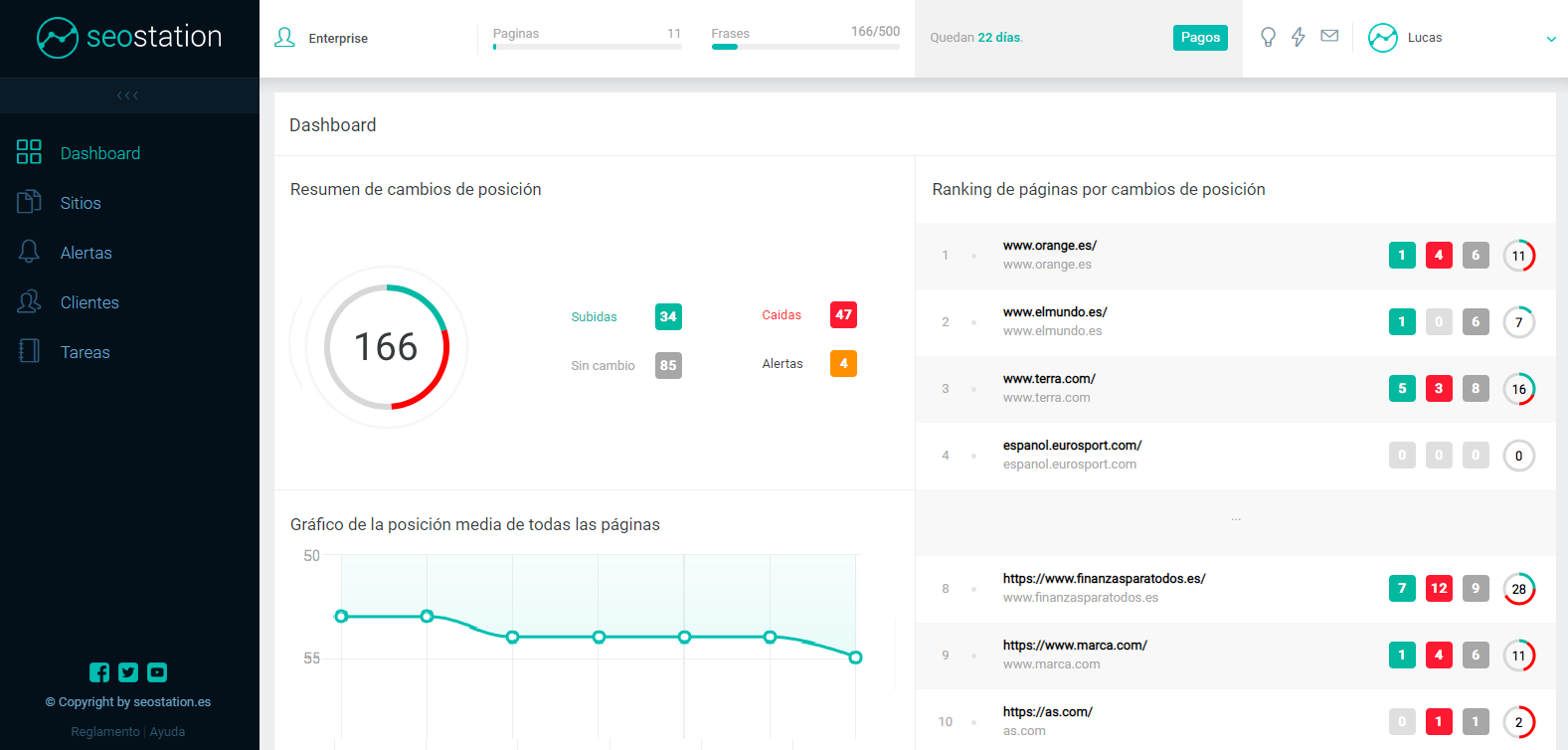The height and width of the screenshot is (750, 1568).
Task: Click the first data point on the chart
Action: pos(341,617)
